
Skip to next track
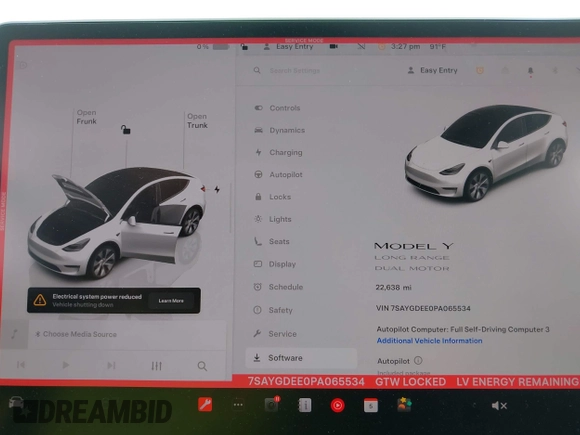tap(111, 365)
